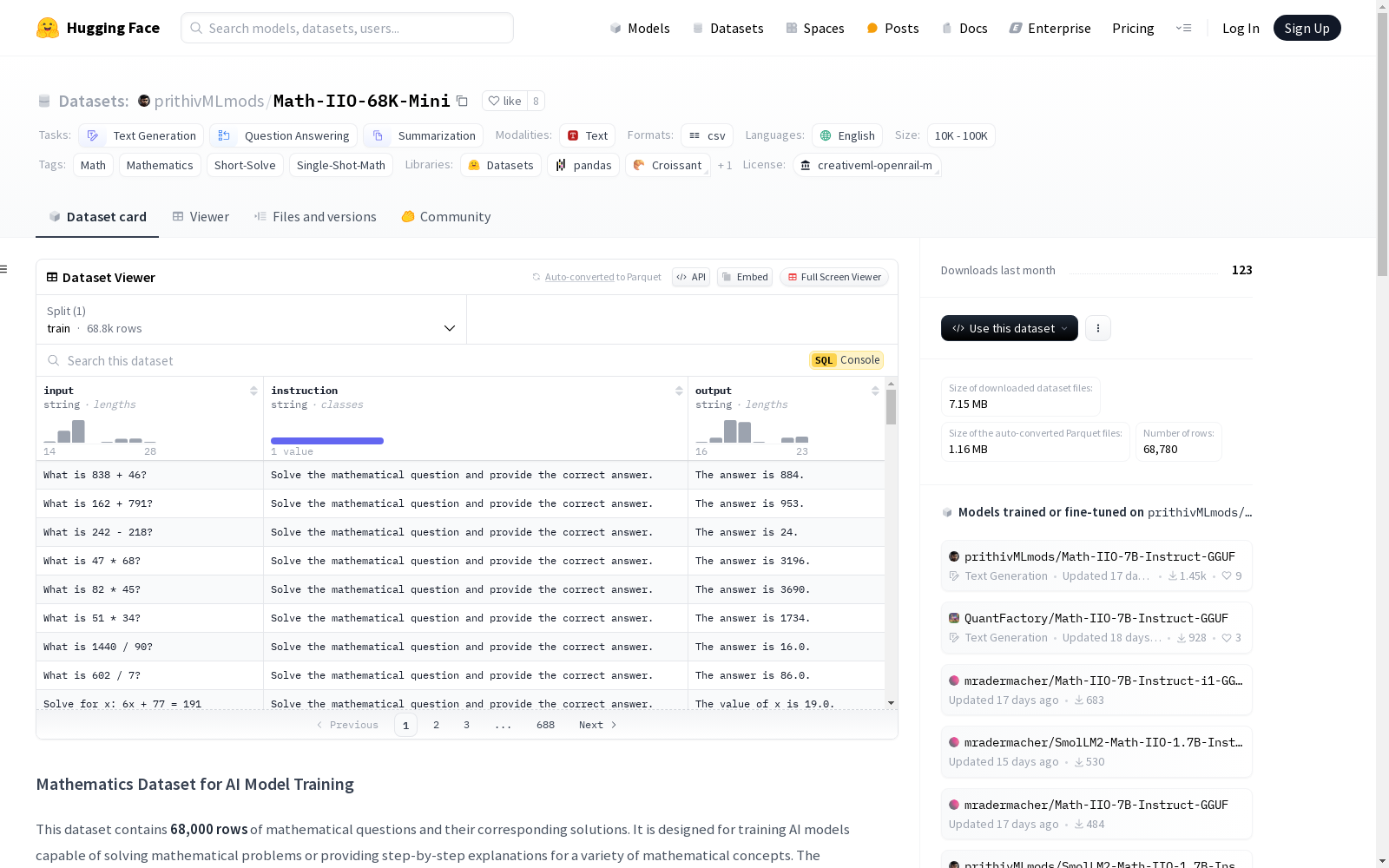This screenshot has width=1389, height=868.
Task: Jump to page 688
Action: coord(545,725)
